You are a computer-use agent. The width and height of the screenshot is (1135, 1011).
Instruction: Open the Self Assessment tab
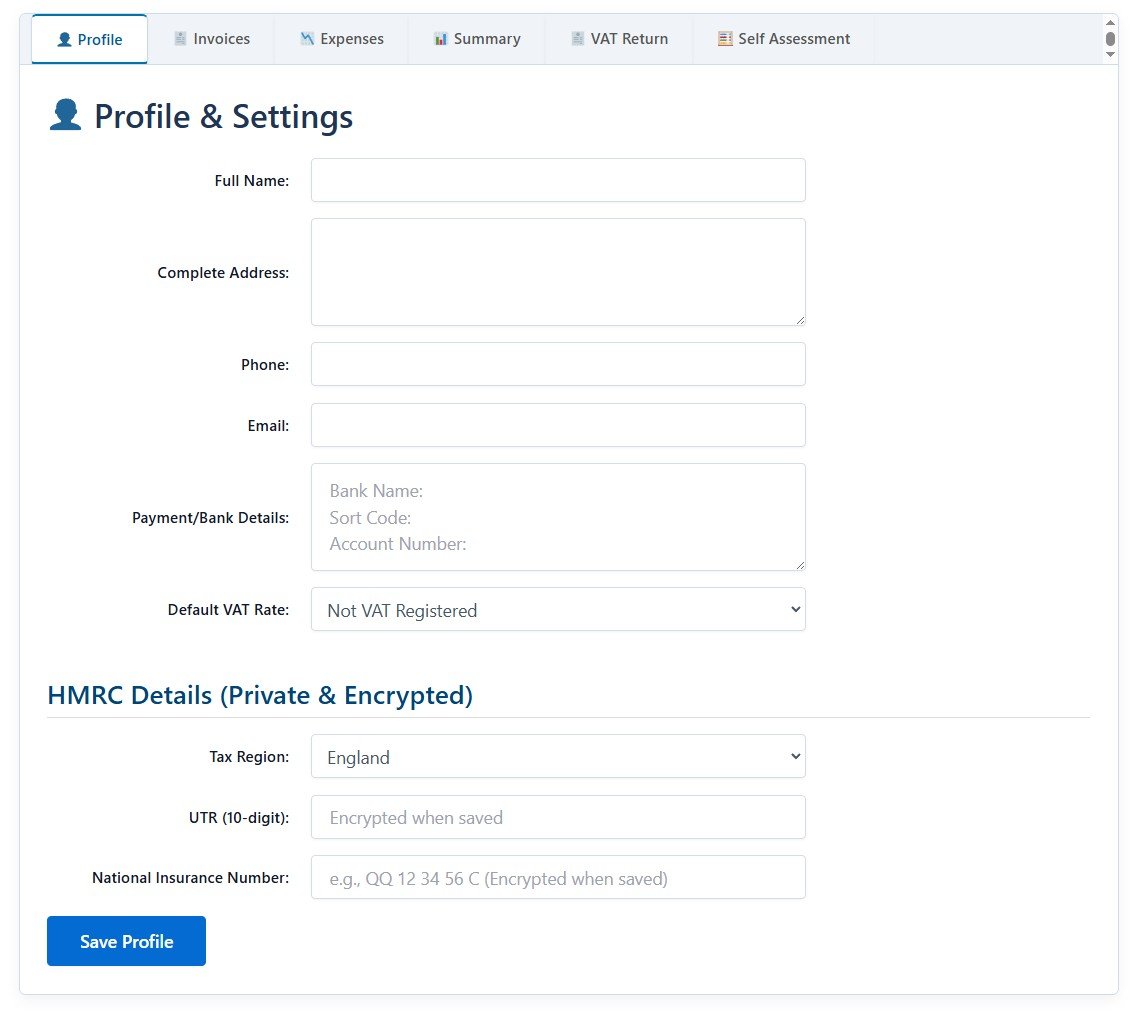pos(784,38)
